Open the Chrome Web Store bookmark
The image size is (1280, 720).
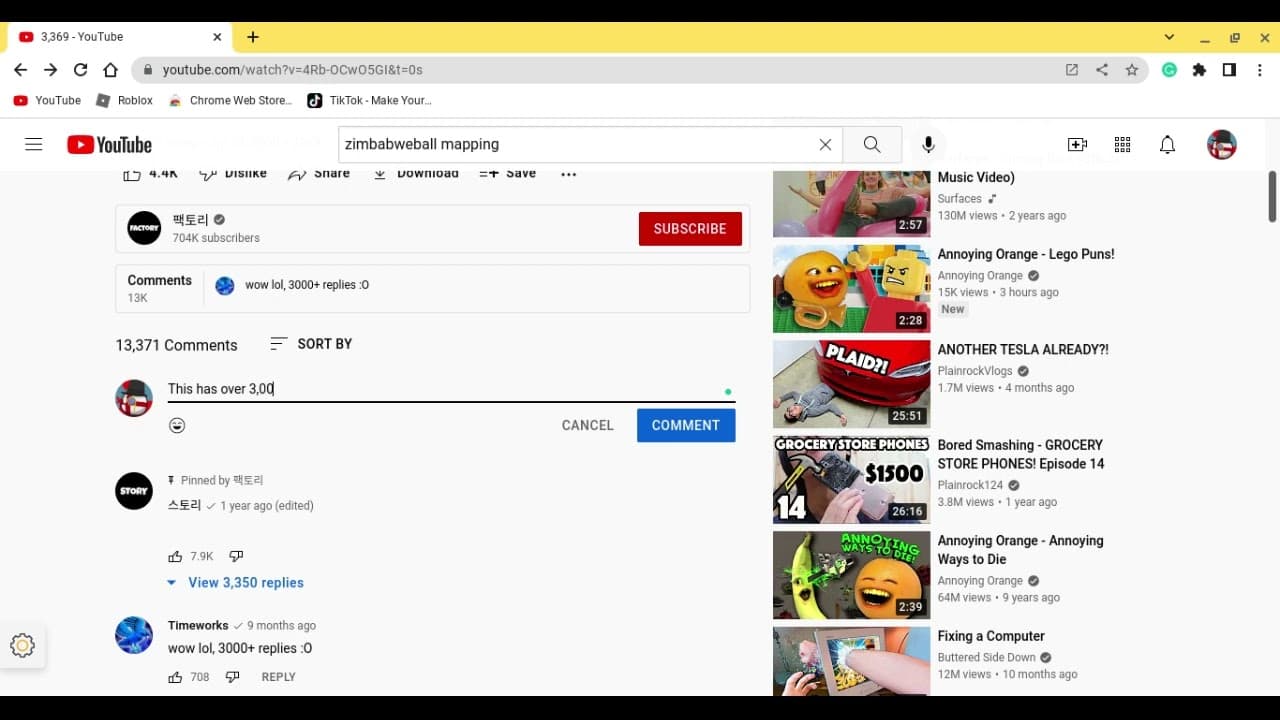(231, 100)
